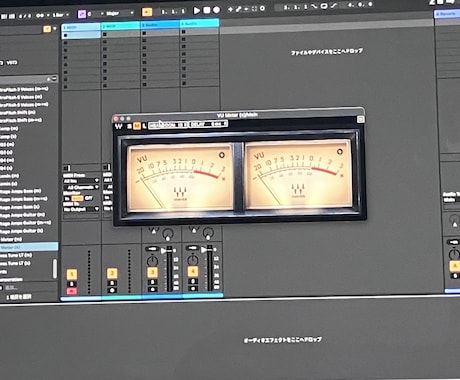Click first clip slot of 1 MIDI track
Viewport: 460px width, 380px height.
pos(81,35)
